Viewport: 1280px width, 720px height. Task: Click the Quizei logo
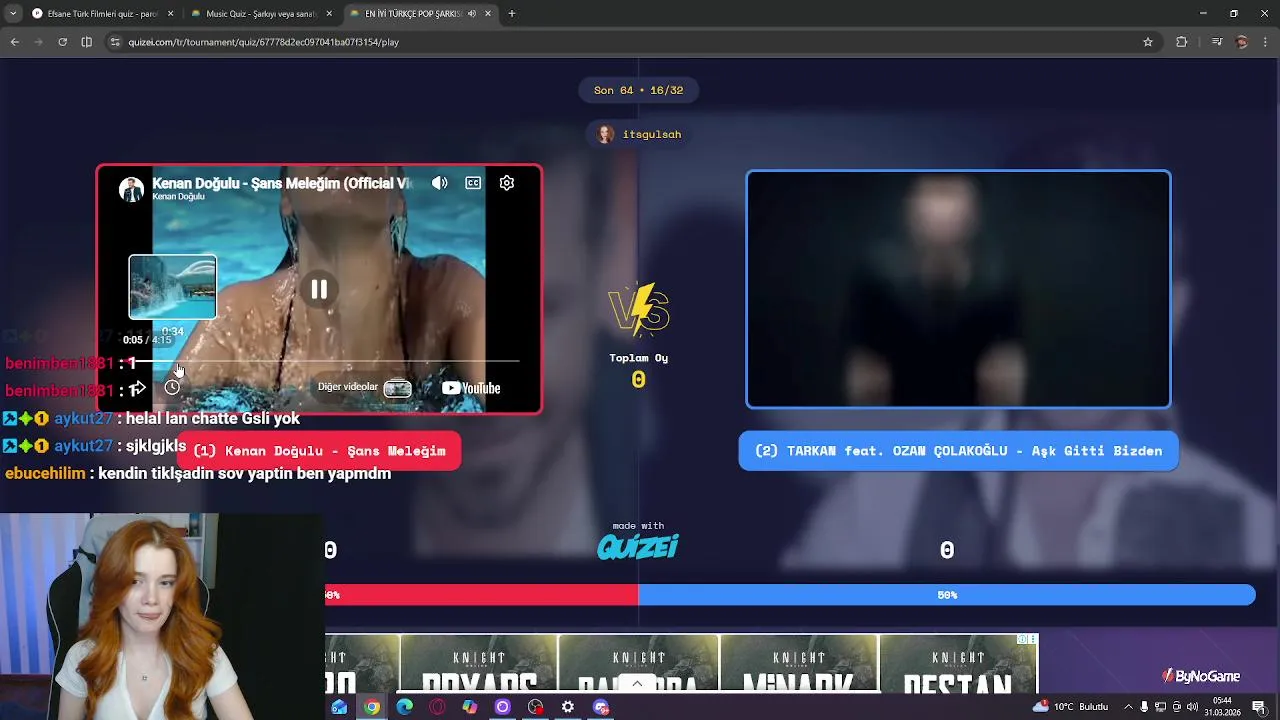(x=638, y=546)
